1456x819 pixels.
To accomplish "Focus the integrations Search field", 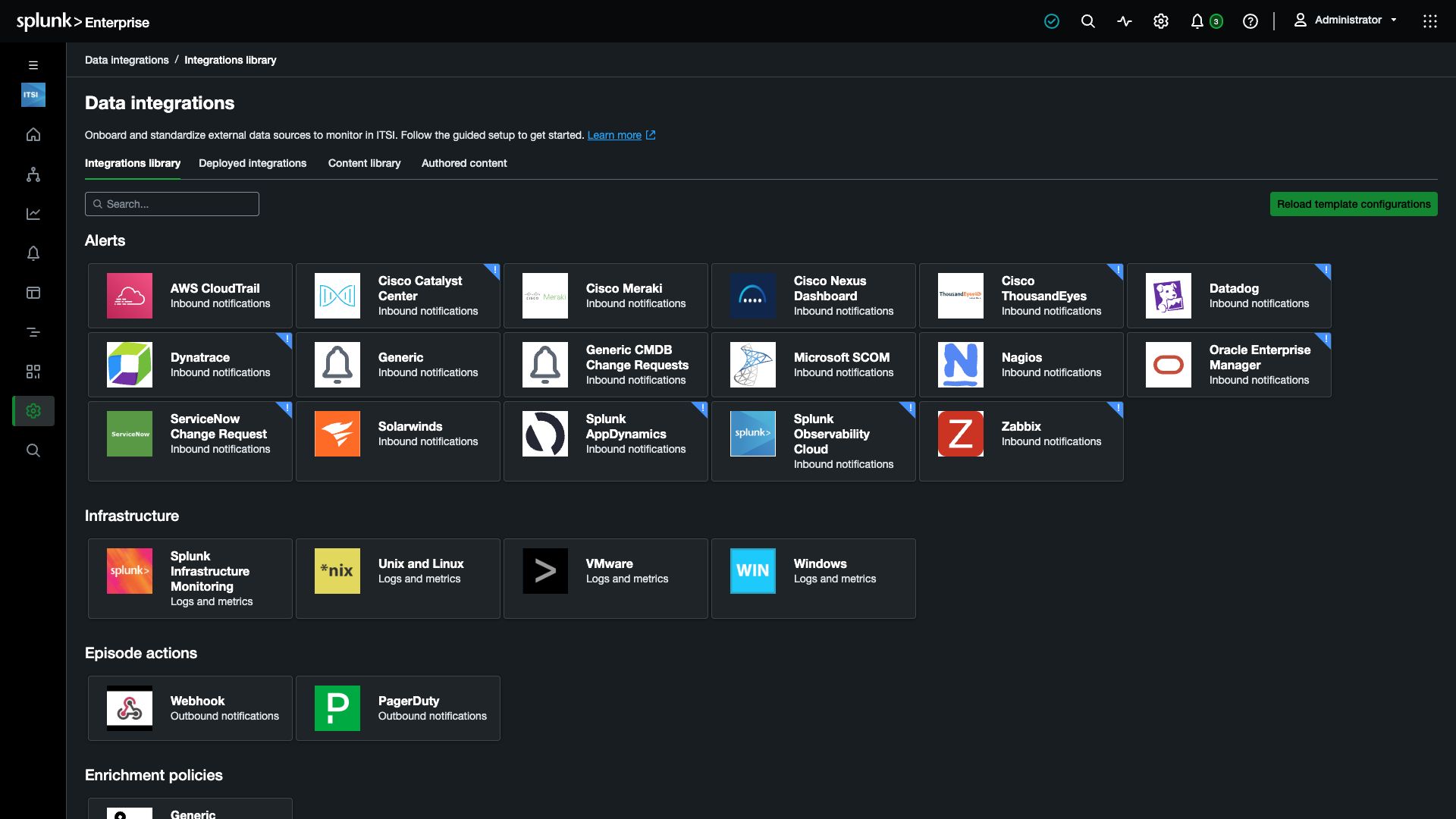I will (x=172, y=204).
